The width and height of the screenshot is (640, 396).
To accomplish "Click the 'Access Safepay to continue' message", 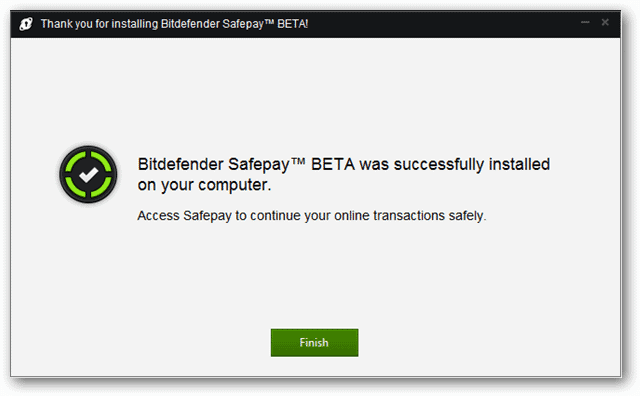I will (x=311, y=216).
